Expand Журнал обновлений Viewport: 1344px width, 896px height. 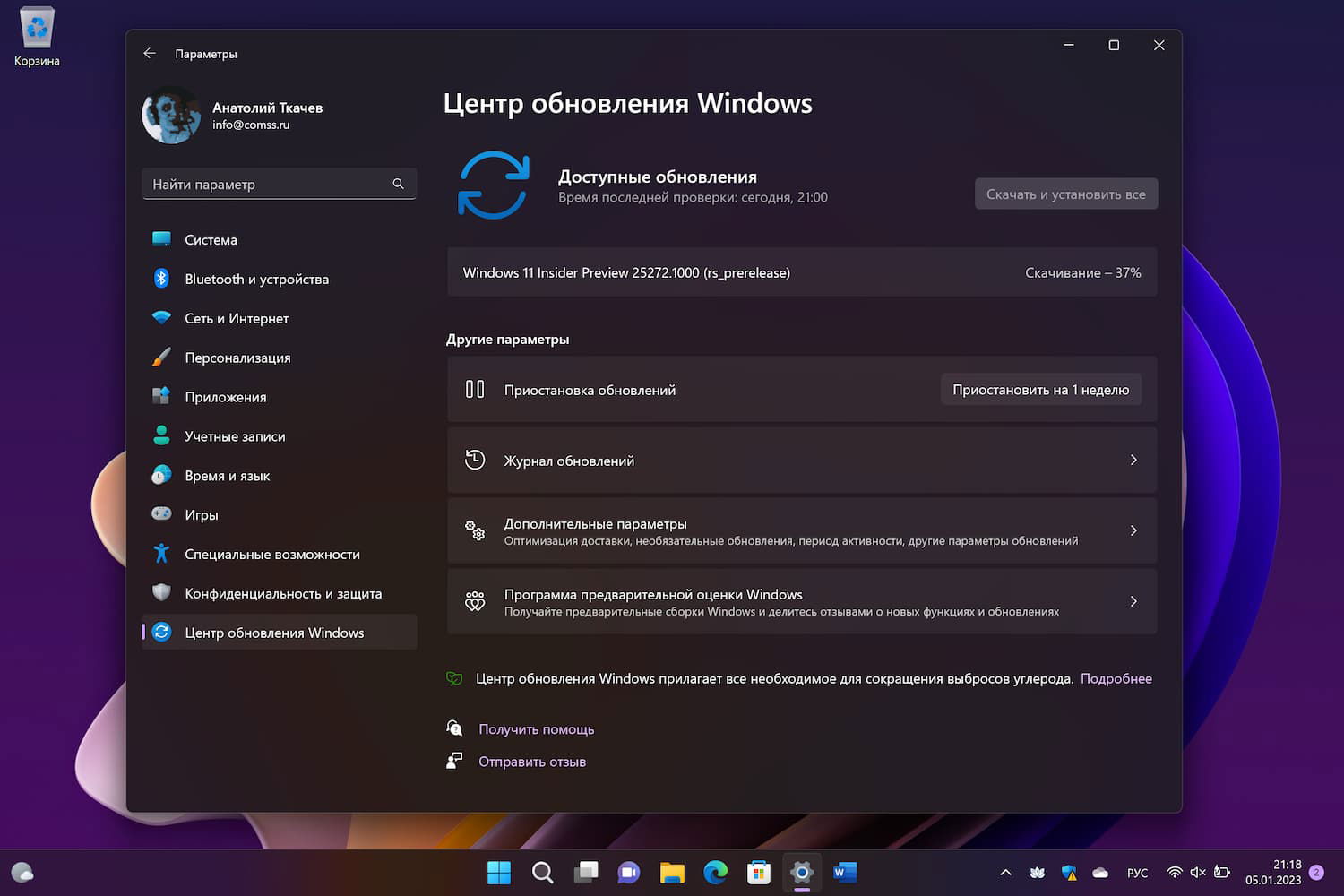coord(1133,460)
